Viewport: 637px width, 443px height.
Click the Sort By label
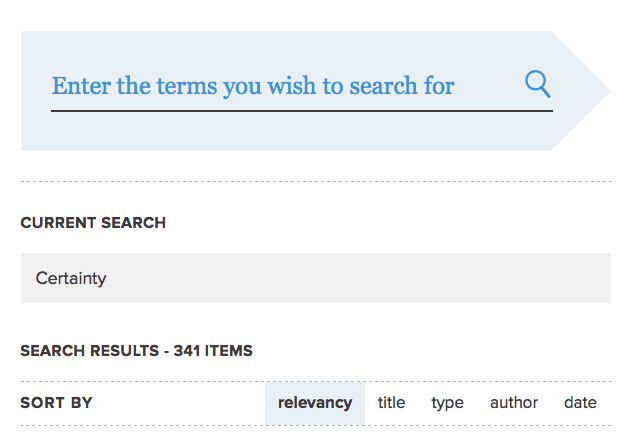(x=56, y=403)
